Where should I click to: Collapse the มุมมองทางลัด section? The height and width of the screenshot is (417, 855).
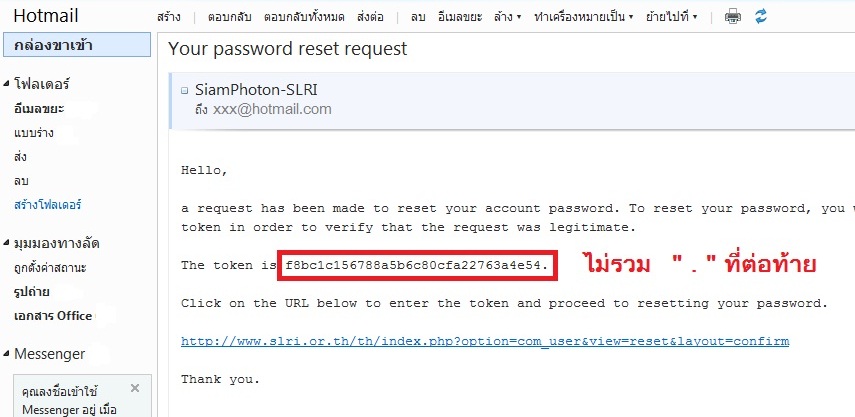point(6,243)
